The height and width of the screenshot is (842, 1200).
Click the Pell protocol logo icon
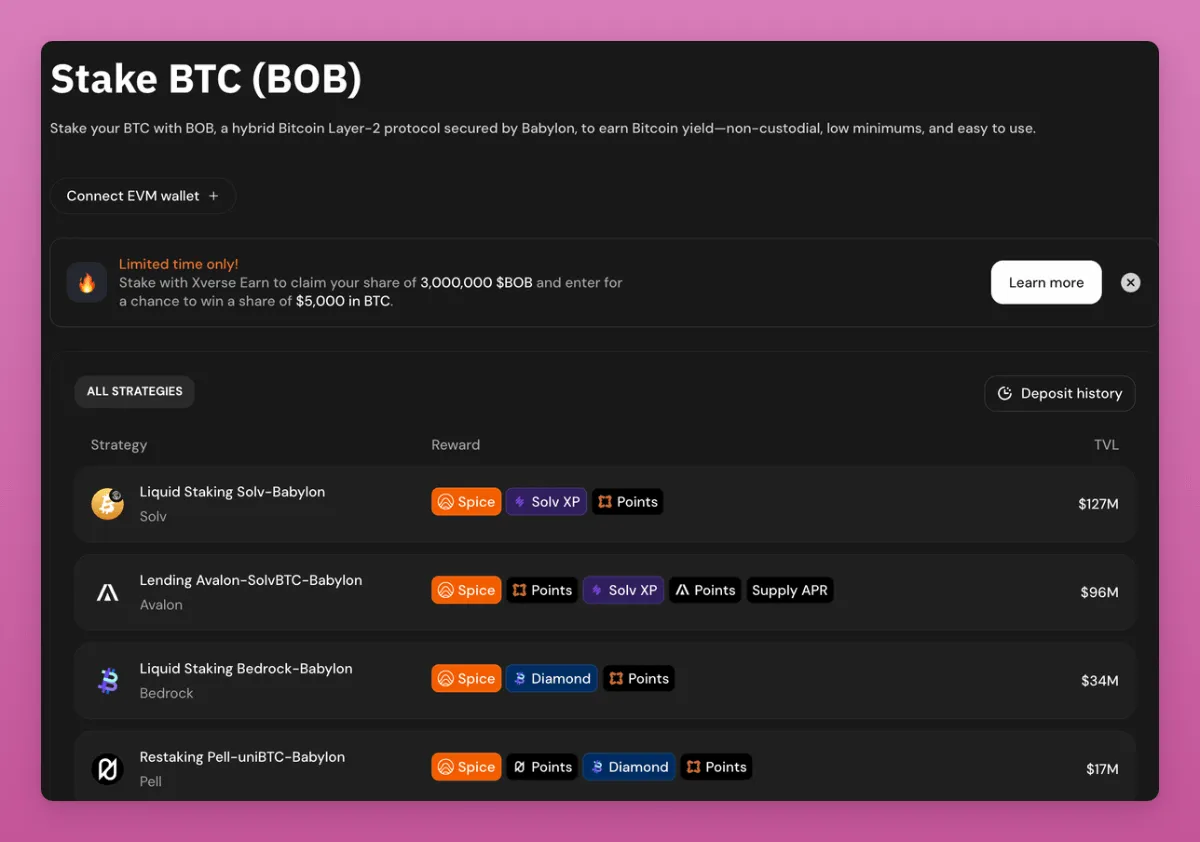pyautogui.click(x=107, y=769)
